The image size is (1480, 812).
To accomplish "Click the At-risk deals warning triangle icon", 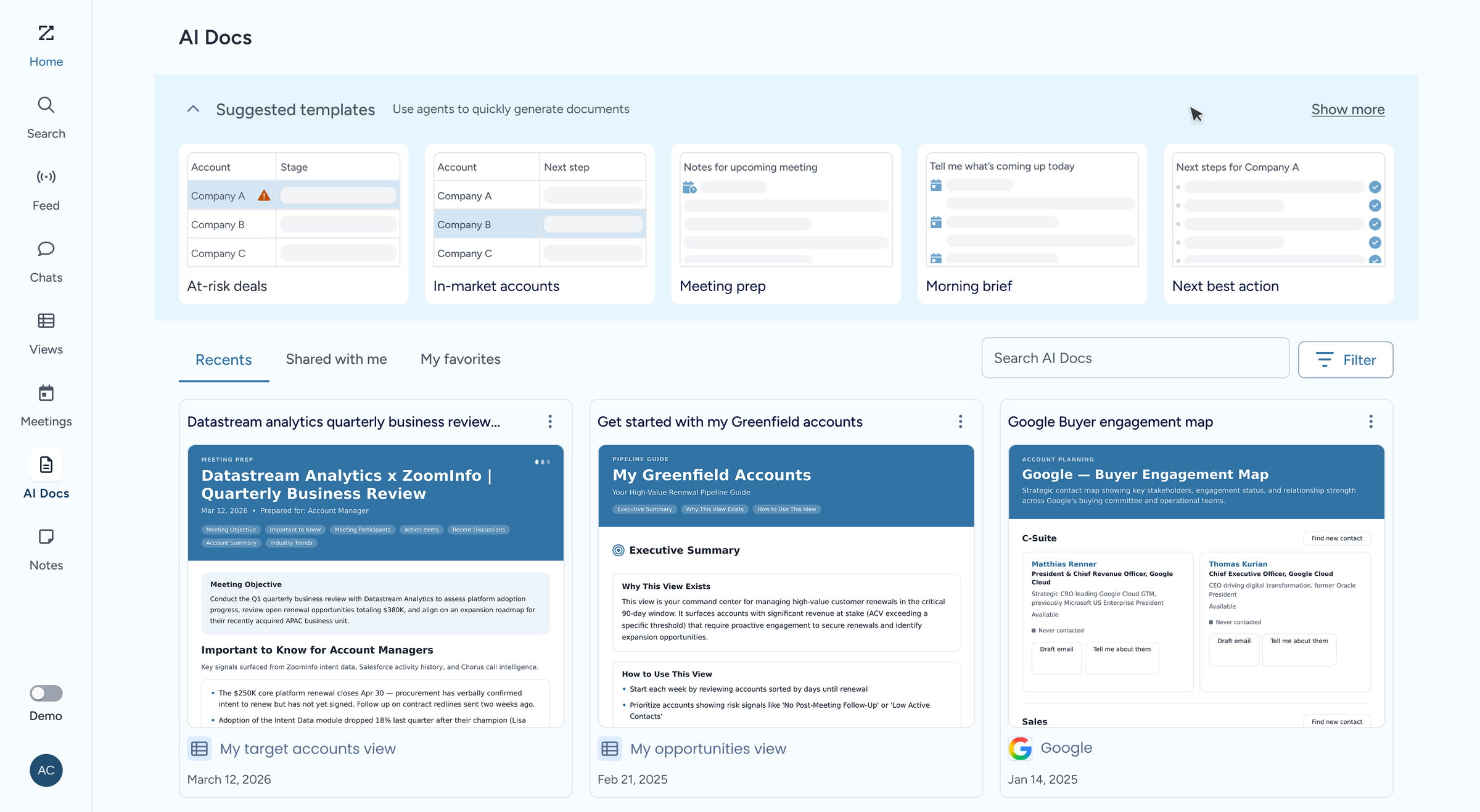I will [x=264, y=195].
